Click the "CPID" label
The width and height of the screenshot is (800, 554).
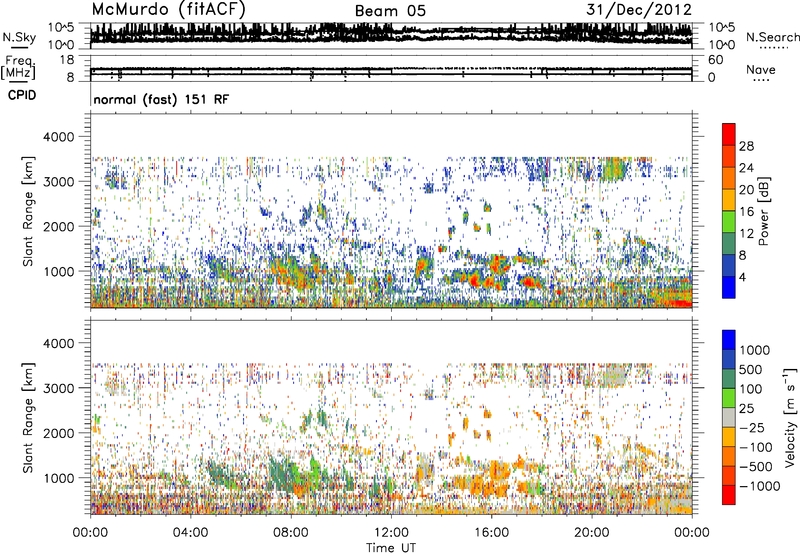coord(22,95)
